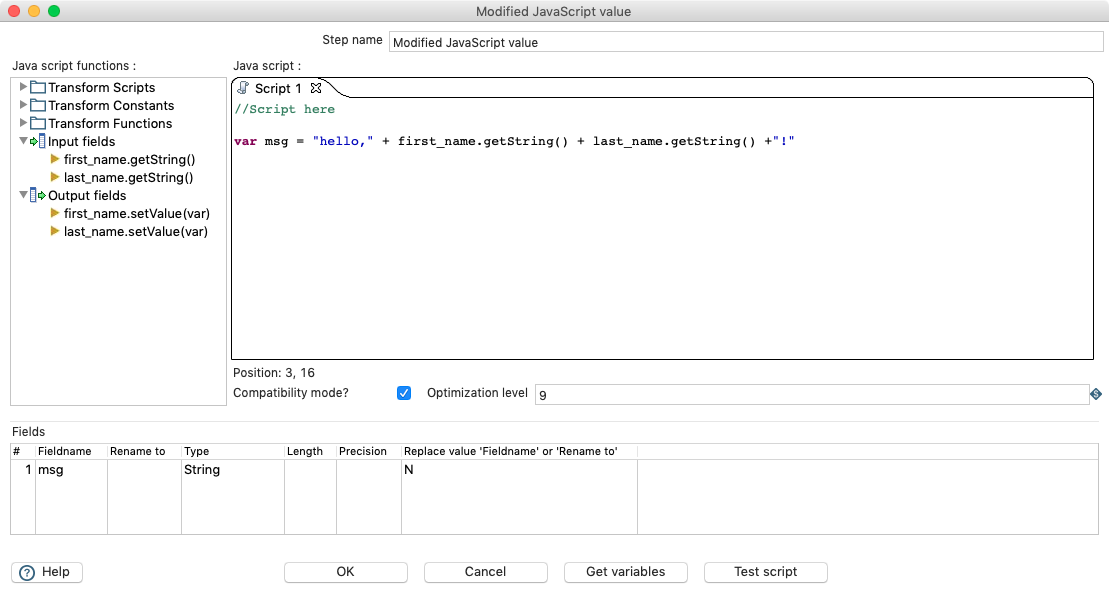Expand the Transform Constants tree node
This screenshot has height=595, width=1109.
[x=23, y=105]
